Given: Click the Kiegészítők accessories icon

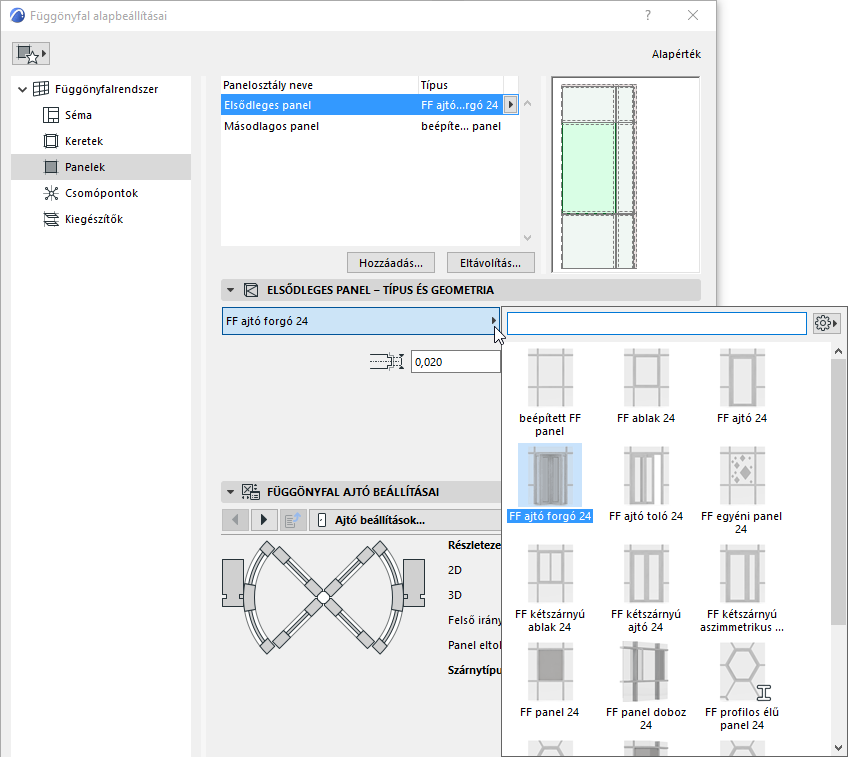Looking at the screenshot, I should (x=51, y=219).
